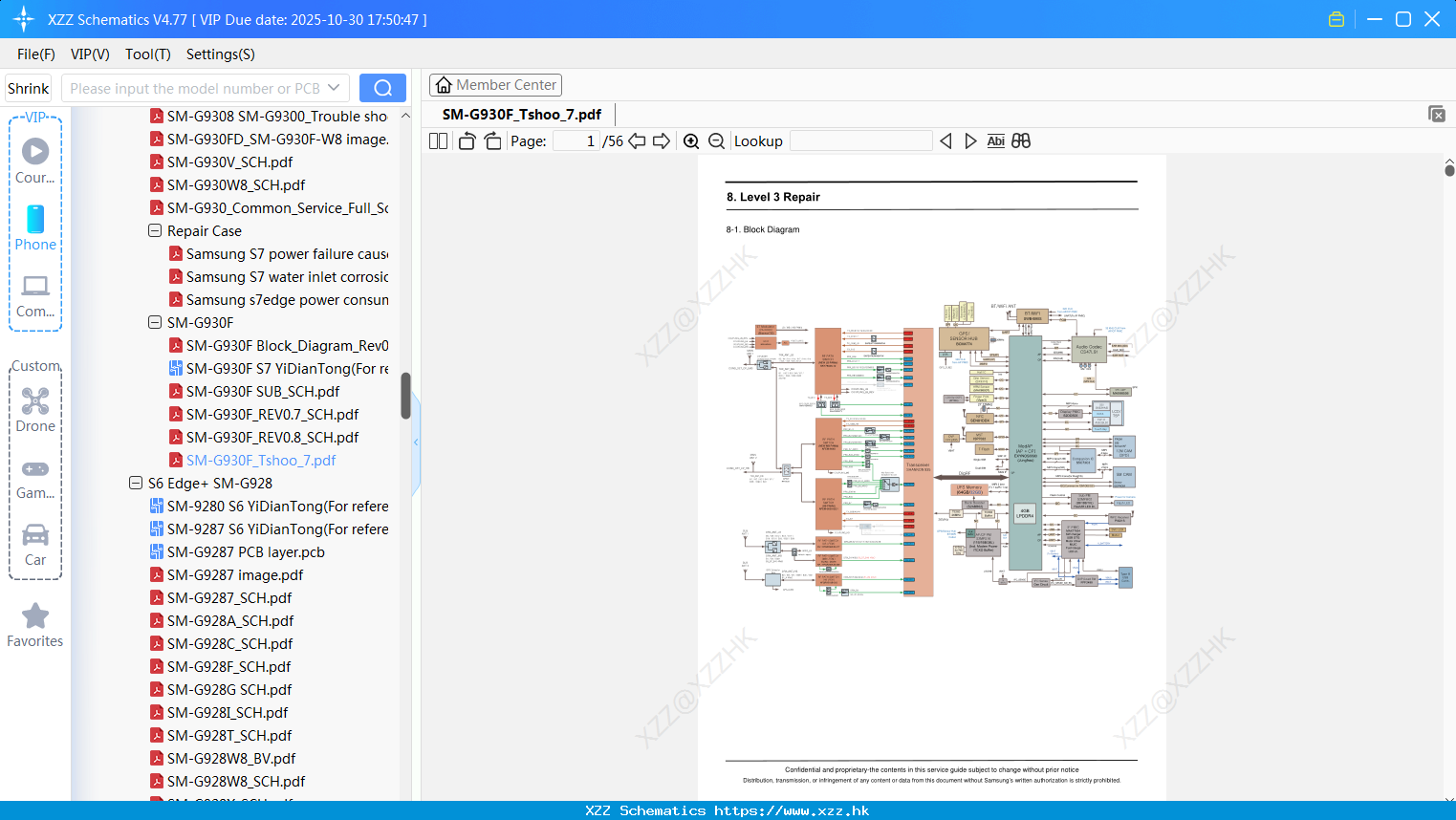The image size is (1456, 820).
Task: Open Samsung S7 water inlet corrosion case
Action: [287, 277]
